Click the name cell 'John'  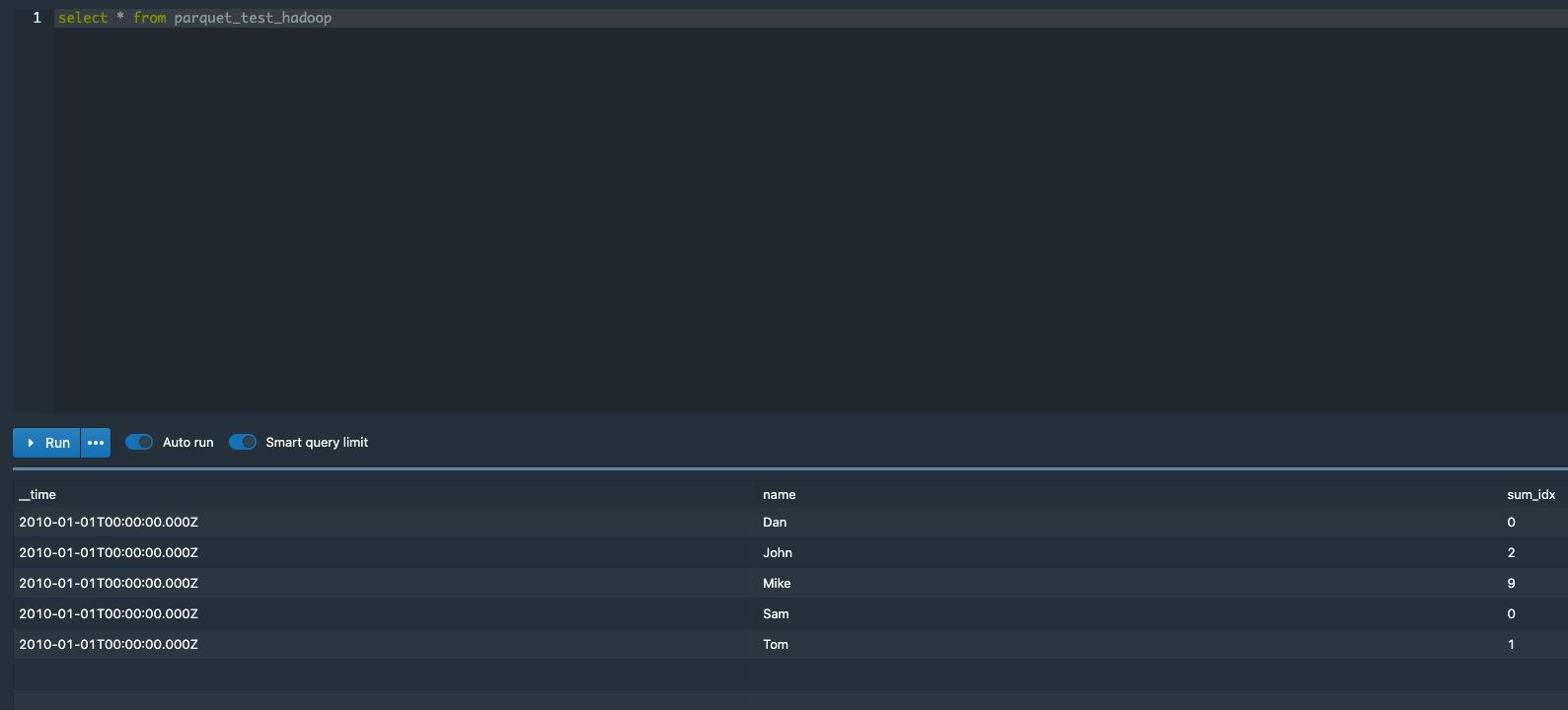pyautogui.click(x=778, y=552)
